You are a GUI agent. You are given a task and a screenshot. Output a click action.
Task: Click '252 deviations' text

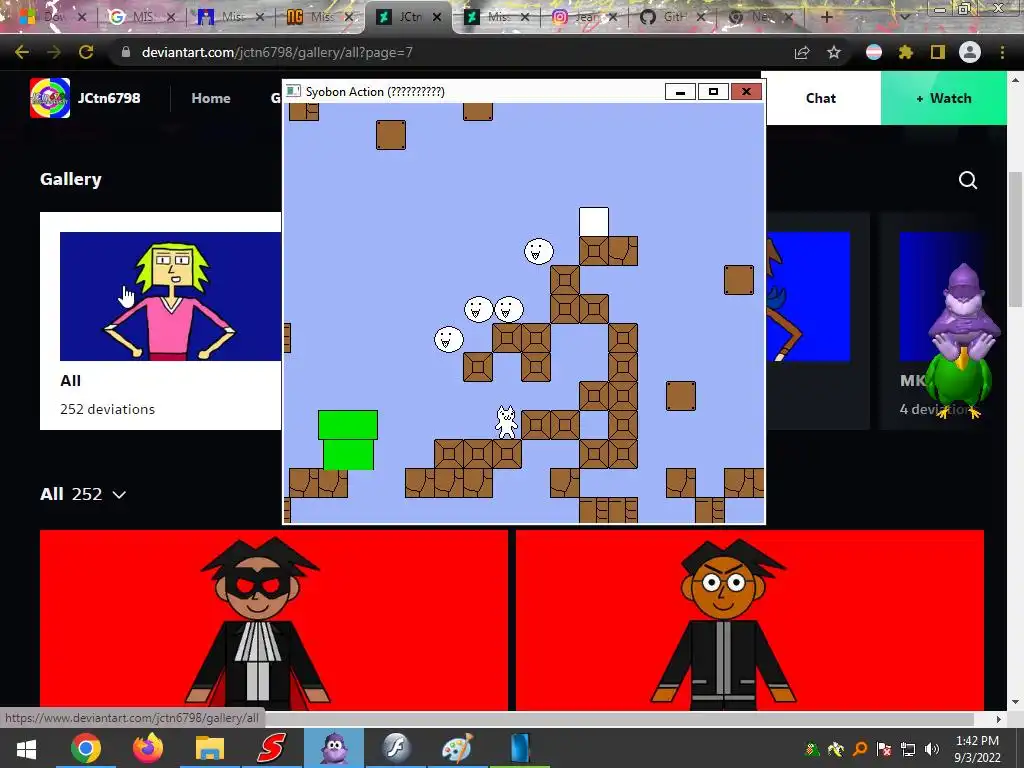[x=108, y=409]
